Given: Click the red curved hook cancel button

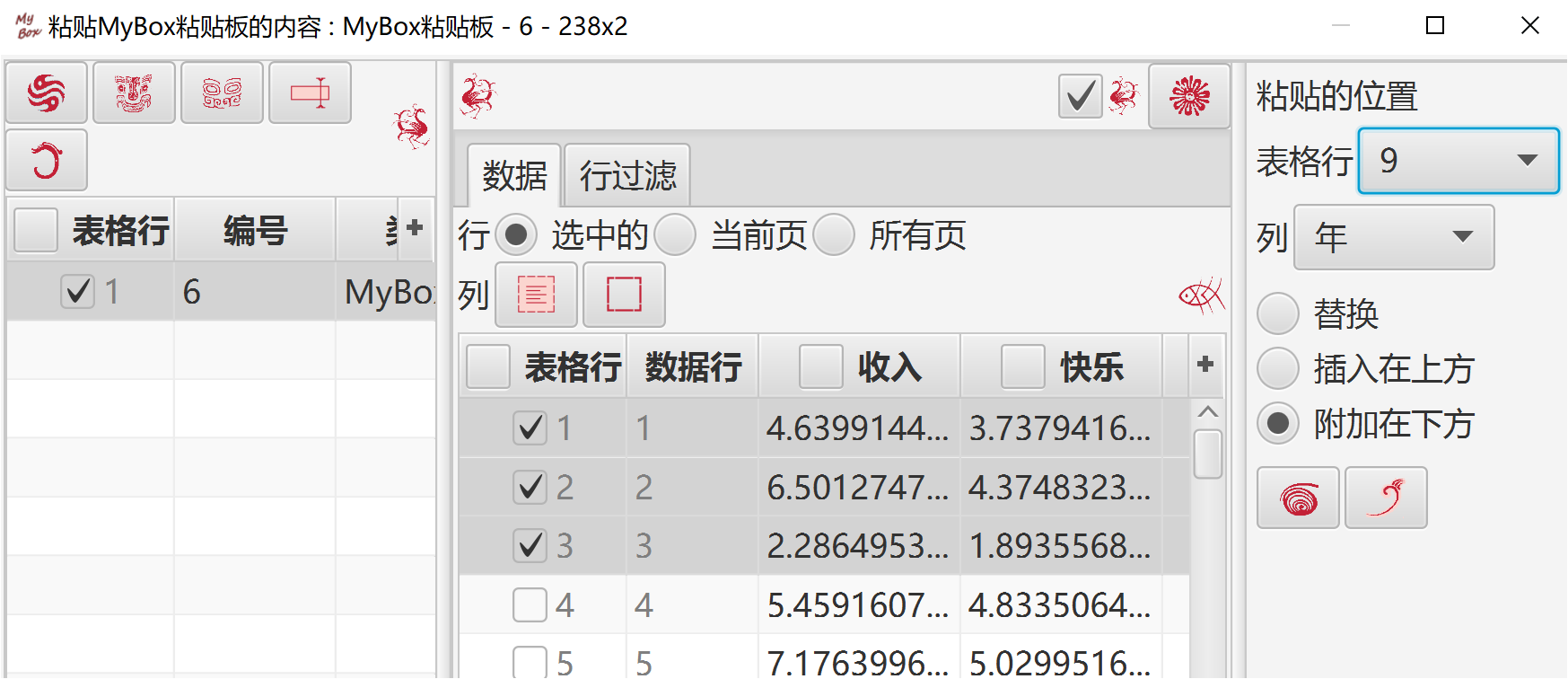Looking at the screenshot, I should [x=1386, y=498].
